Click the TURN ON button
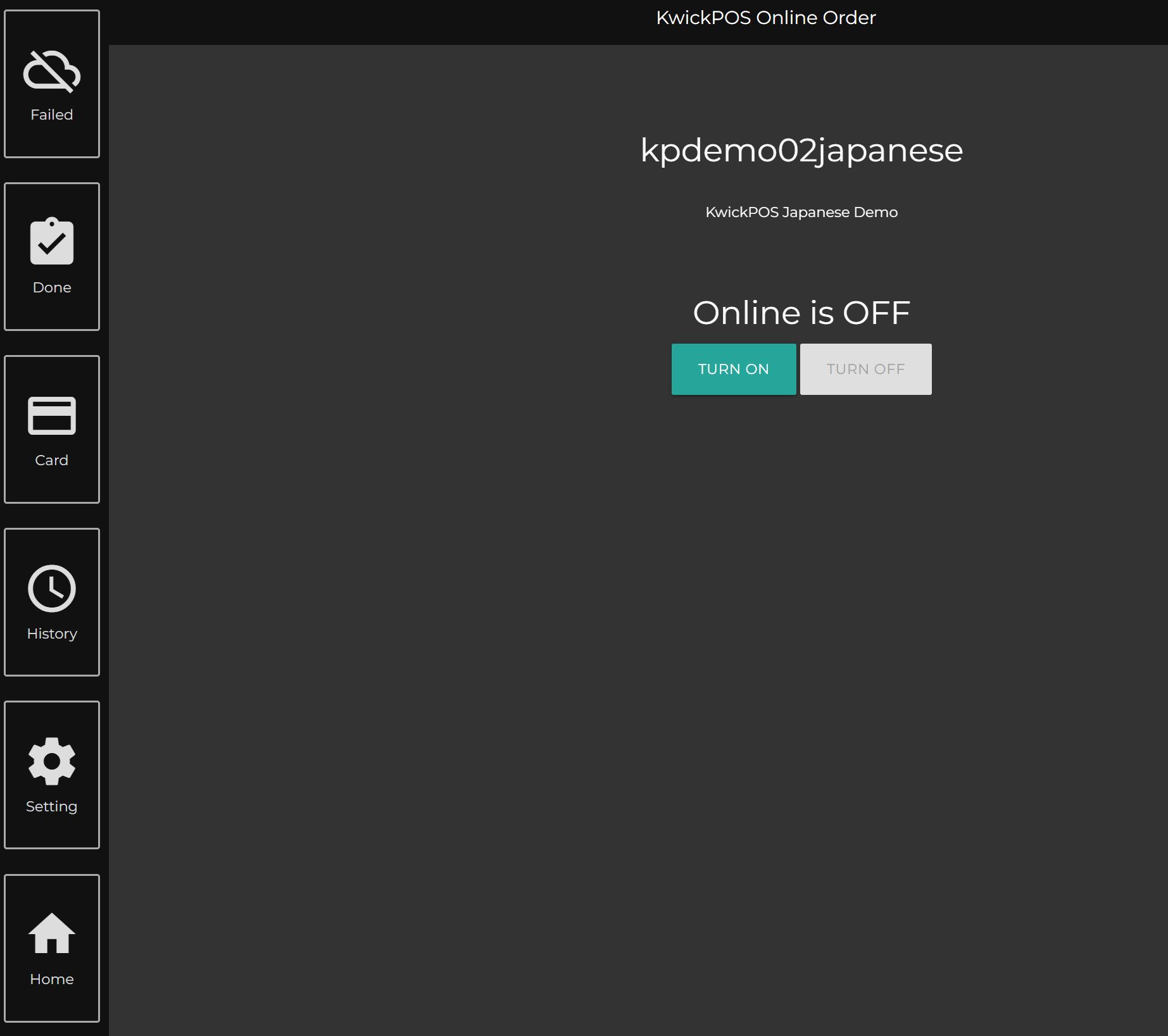The width and height of the screenshot is (1168, 1036). [x=734, y=369]
